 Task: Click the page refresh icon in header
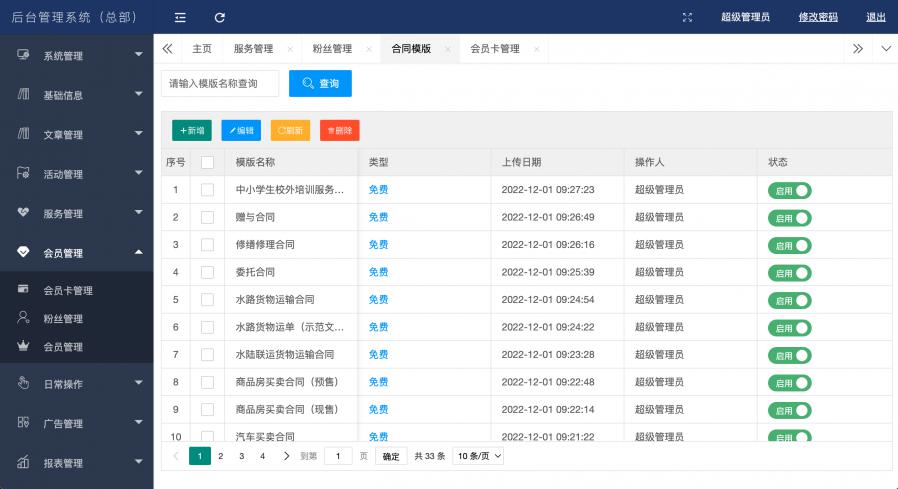[x=219, y=17]
